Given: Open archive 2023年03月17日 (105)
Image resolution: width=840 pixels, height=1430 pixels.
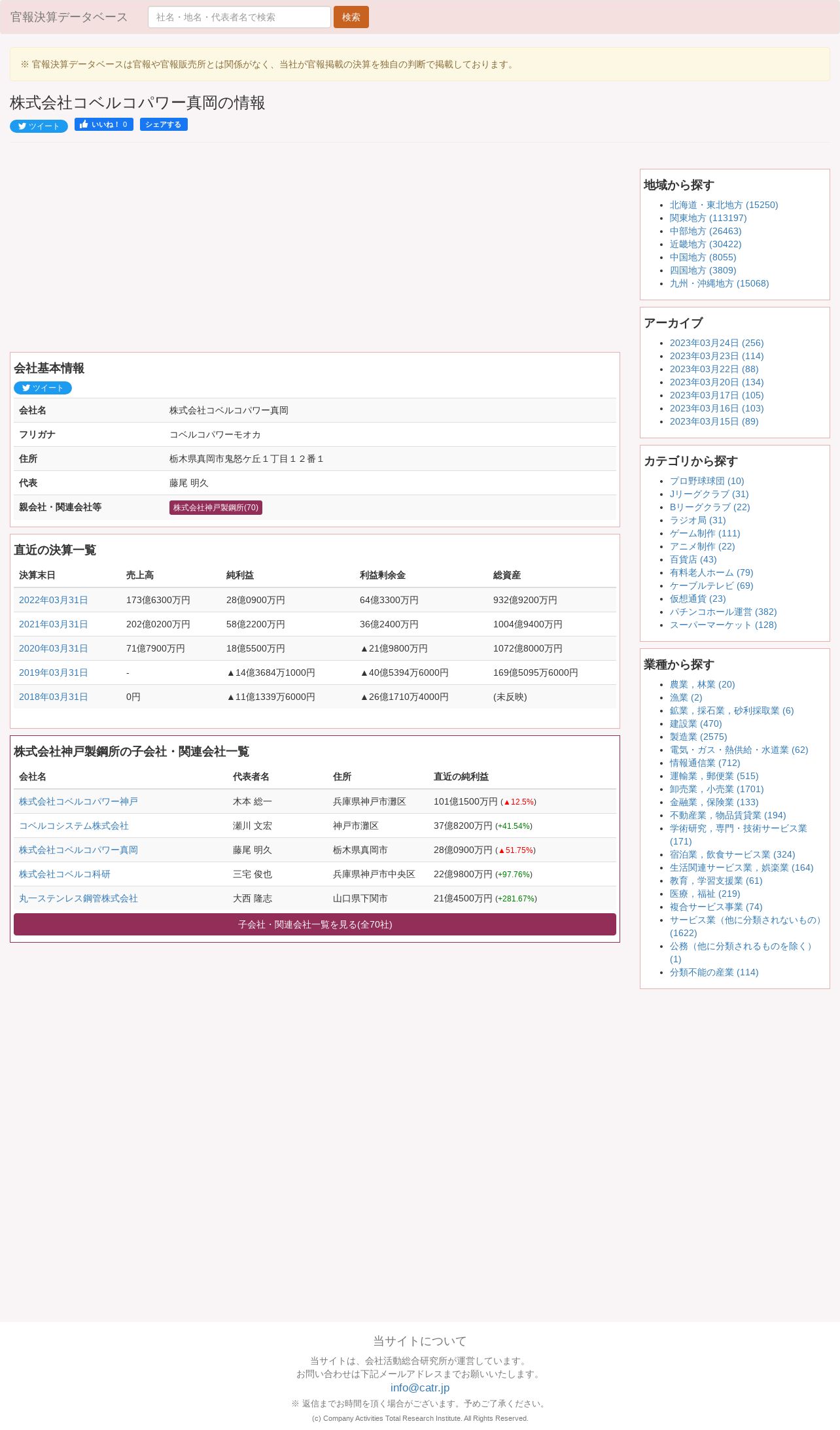Looking at the screenshot, I should point(716,395).
